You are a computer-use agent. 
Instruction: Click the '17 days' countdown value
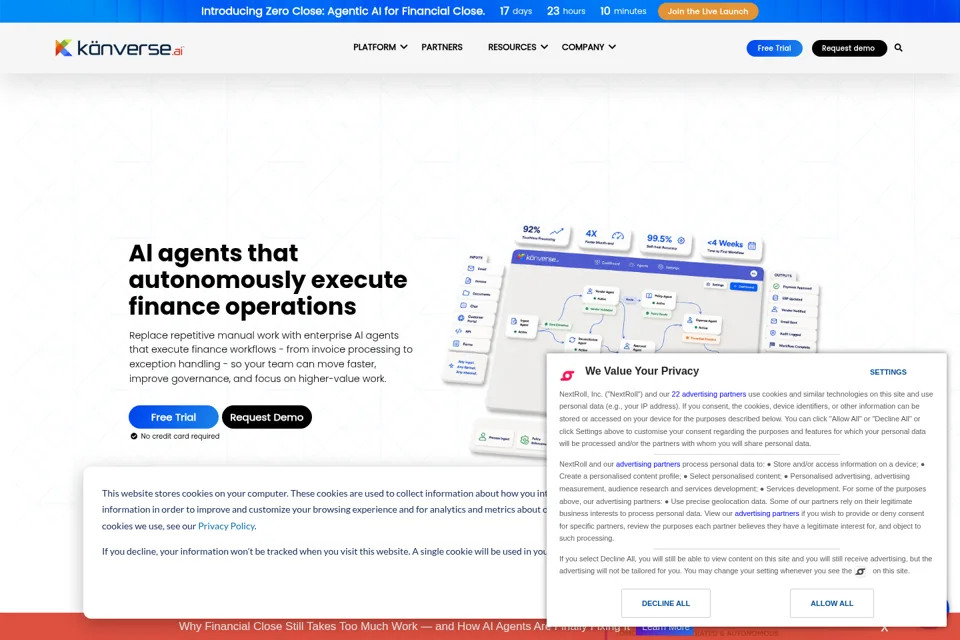pos(516,11)
